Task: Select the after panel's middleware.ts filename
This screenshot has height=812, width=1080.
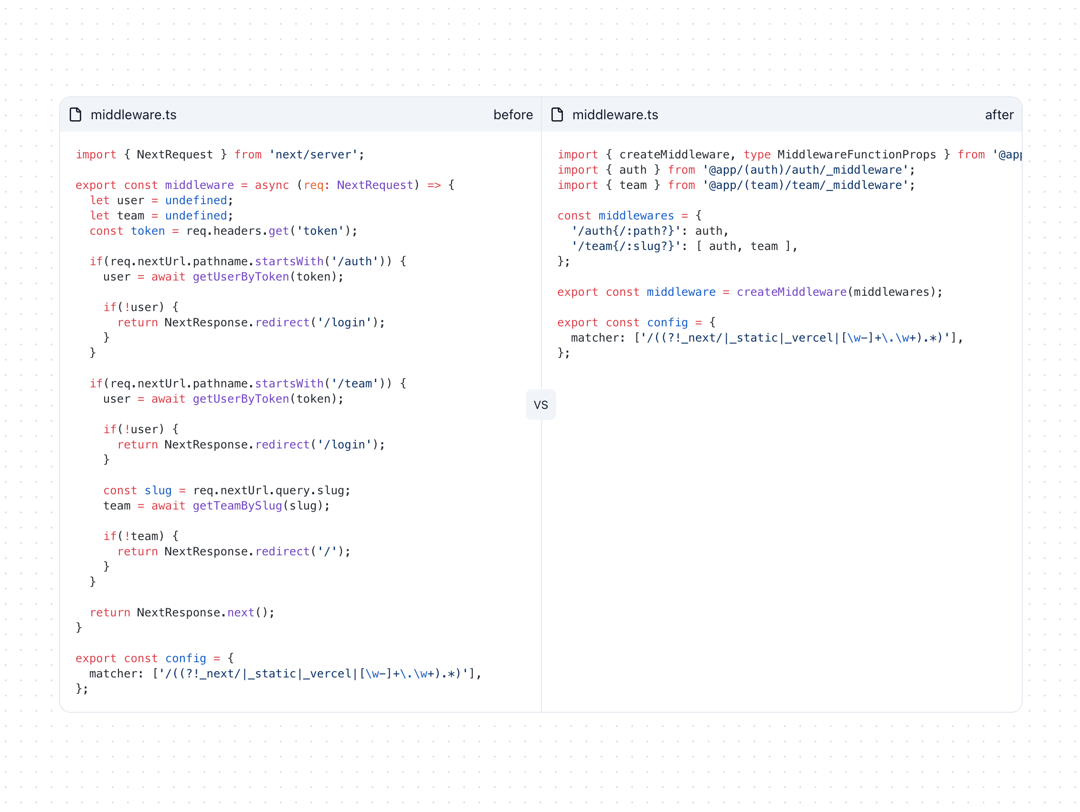Action: [x=615, y=115]
